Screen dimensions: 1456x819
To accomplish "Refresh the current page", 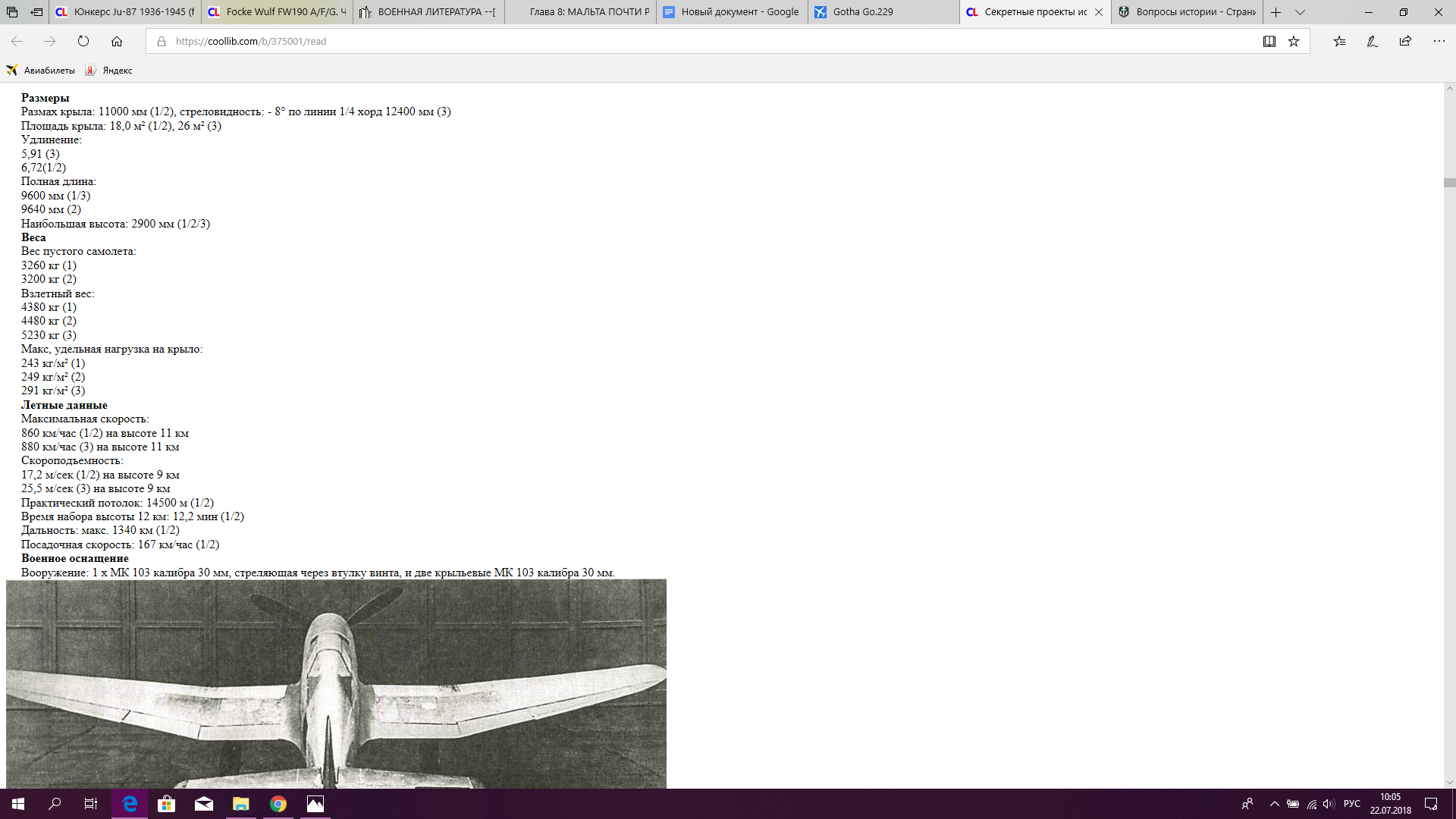I will [83, 42].
